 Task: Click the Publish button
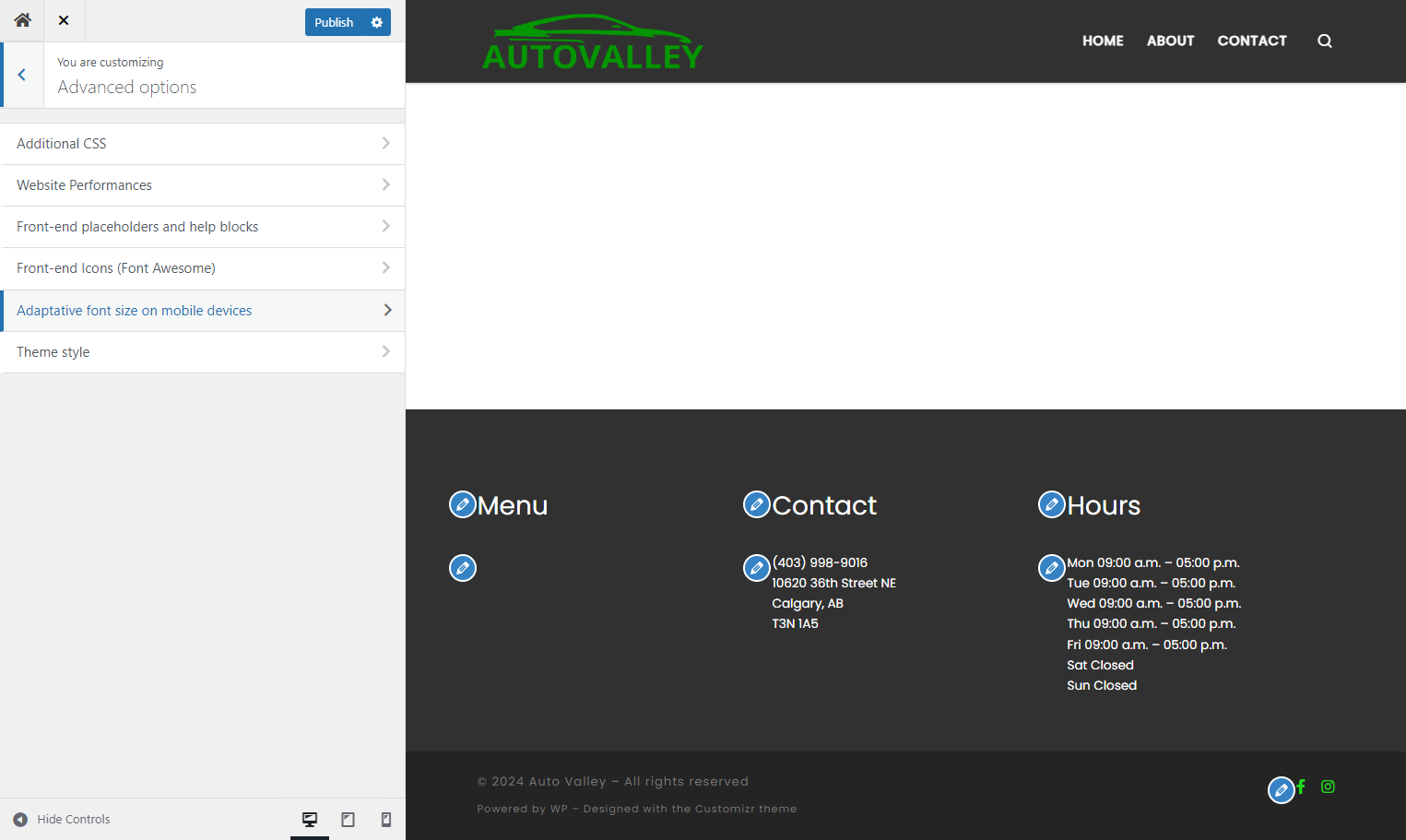pos(334,22)
